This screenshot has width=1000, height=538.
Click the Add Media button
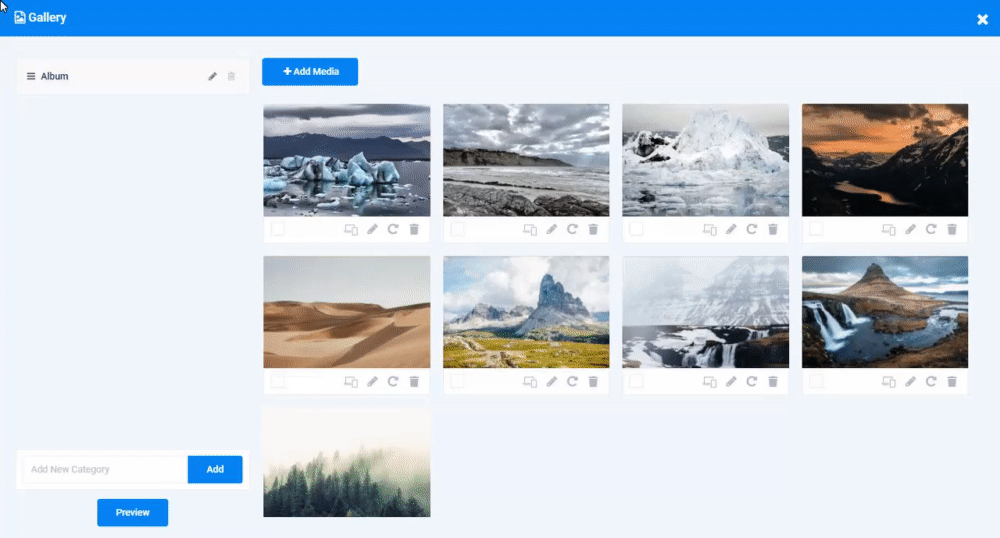click(x=310, y=71)
